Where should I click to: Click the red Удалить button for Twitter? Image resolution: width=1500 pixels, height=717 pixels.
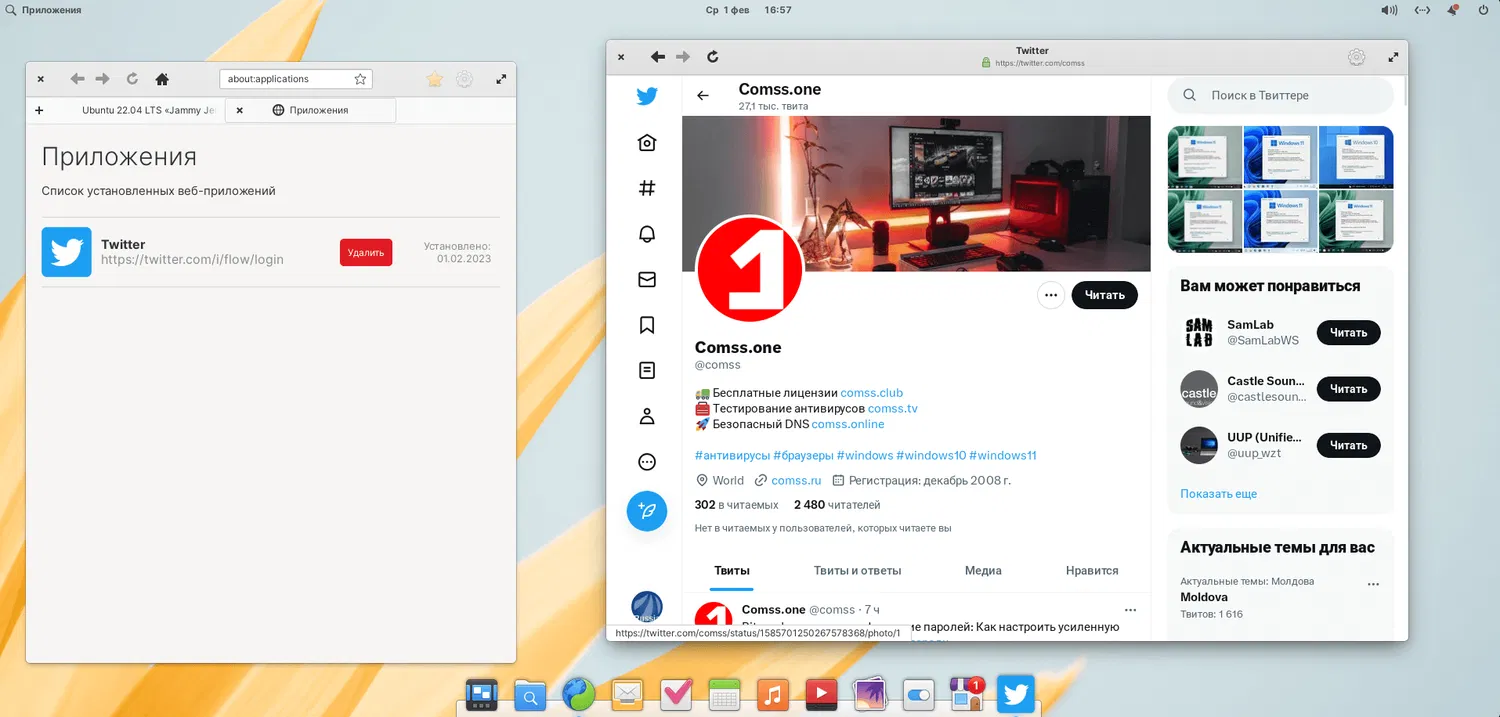pyautogui.click(x=366, y=252)
